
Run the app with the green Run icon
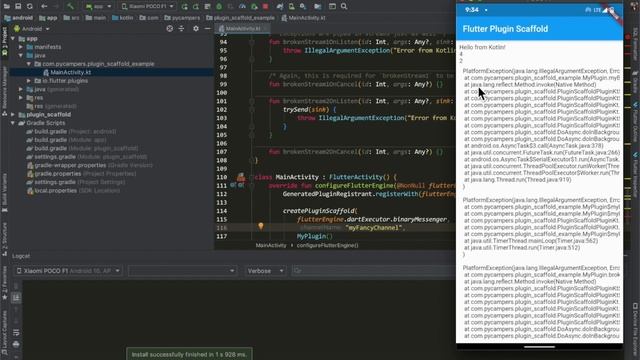(x=184, y=6)
